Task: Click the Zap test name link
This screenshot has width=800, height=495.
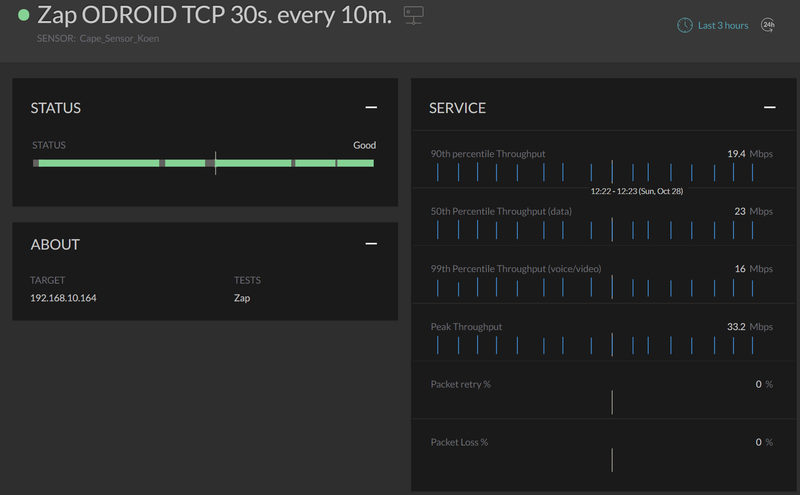Action: [242, 298]
